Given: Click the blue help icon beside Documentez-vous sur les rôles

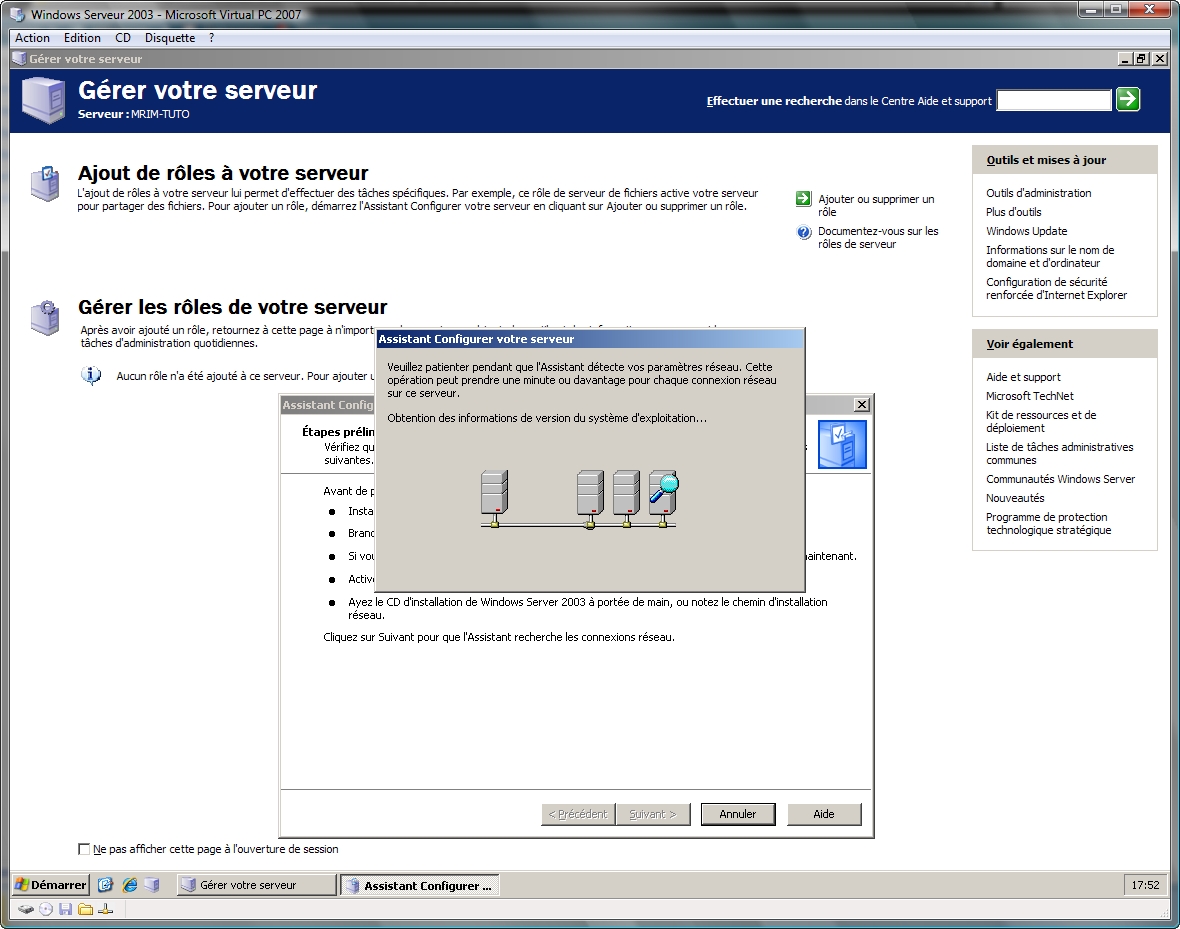Looking at the screenshot, I should (x=804, y=232).
